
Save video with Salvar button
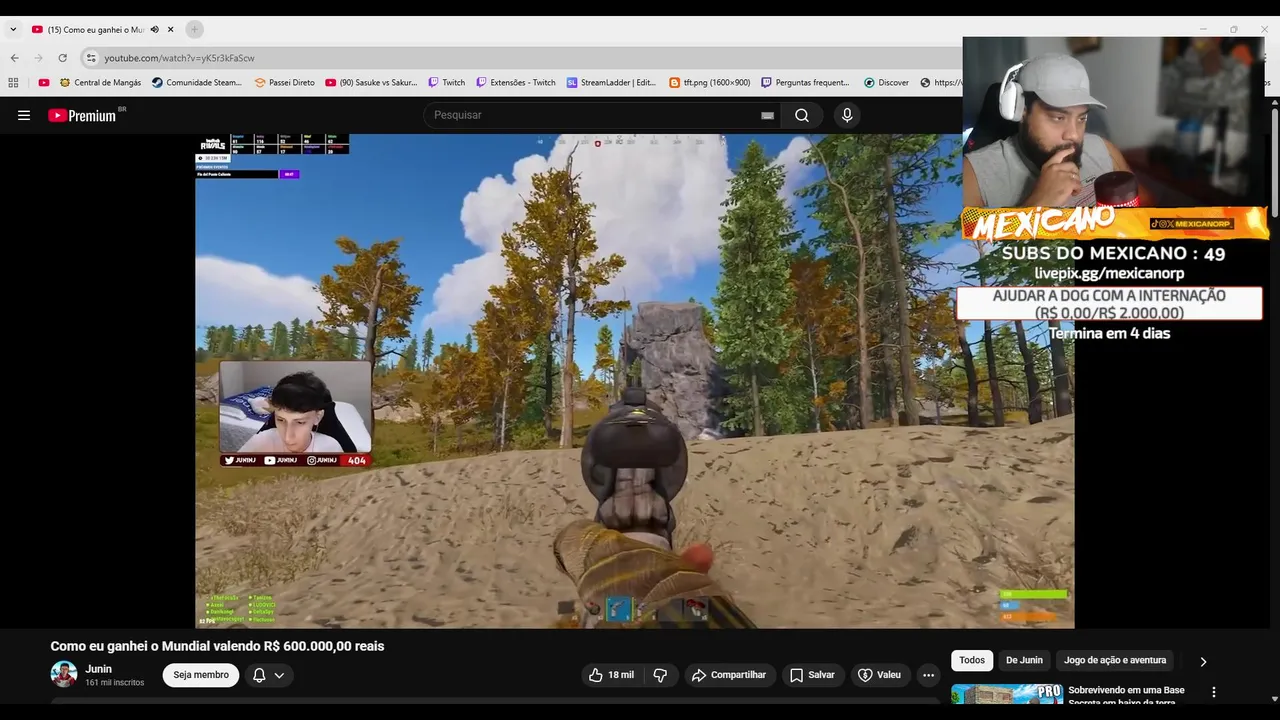[x=812, y=675]
